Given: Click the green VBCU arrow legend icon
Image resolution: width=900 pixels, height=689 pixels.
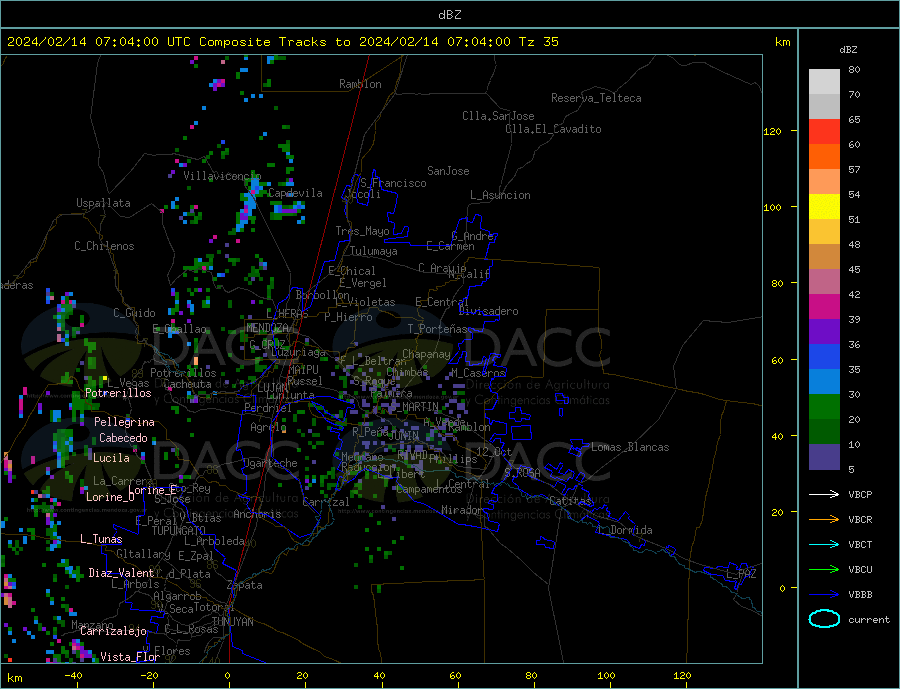Looking at the screenshot, I should (x=824, y=570).
